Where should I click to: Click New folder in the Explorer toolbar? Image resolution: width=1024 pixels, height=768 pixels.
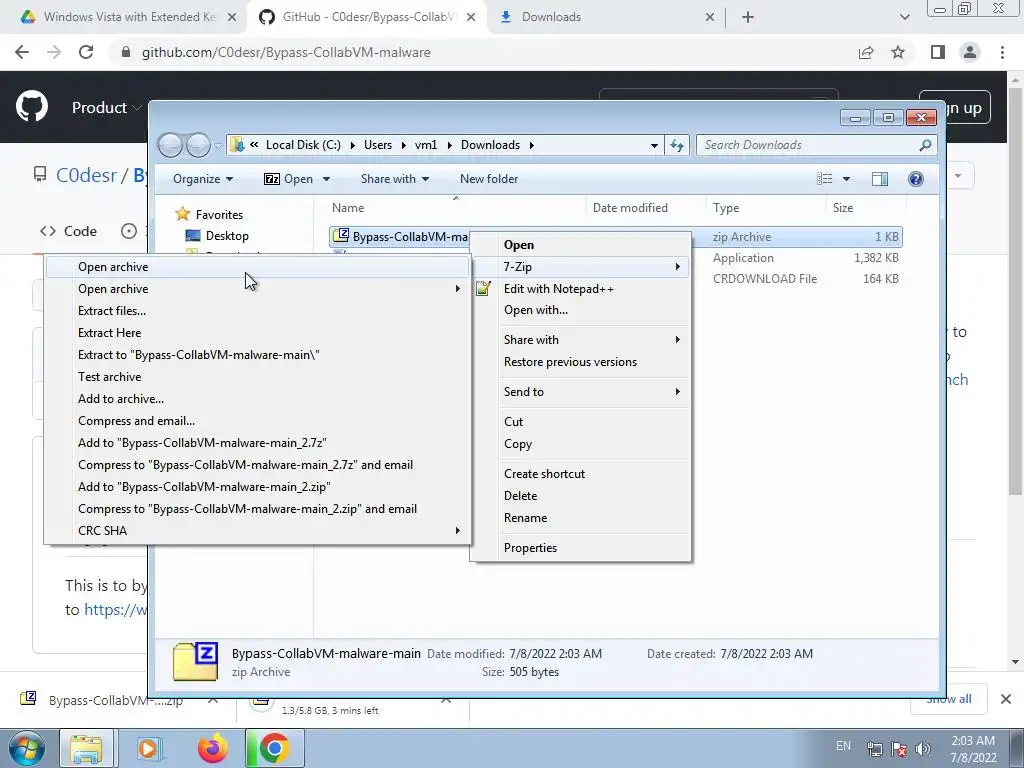point(488,179)
